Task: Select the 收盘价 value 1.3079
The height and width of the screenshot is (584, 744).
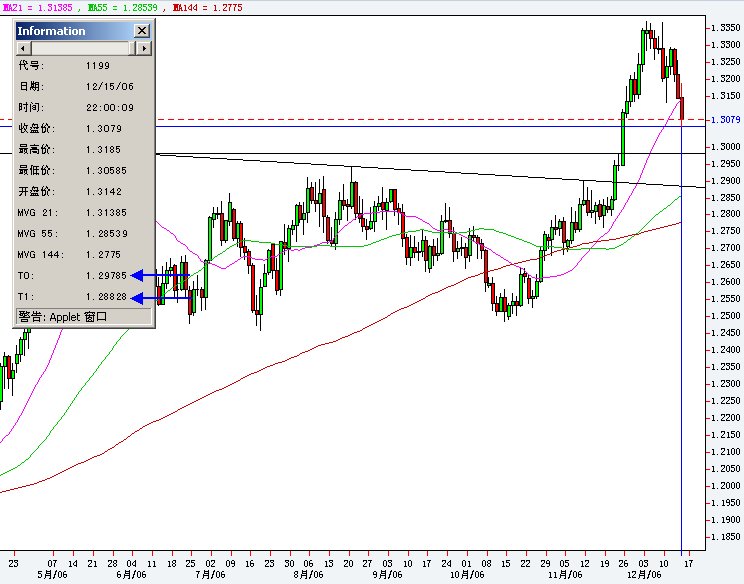Action: tap(104, 129)
